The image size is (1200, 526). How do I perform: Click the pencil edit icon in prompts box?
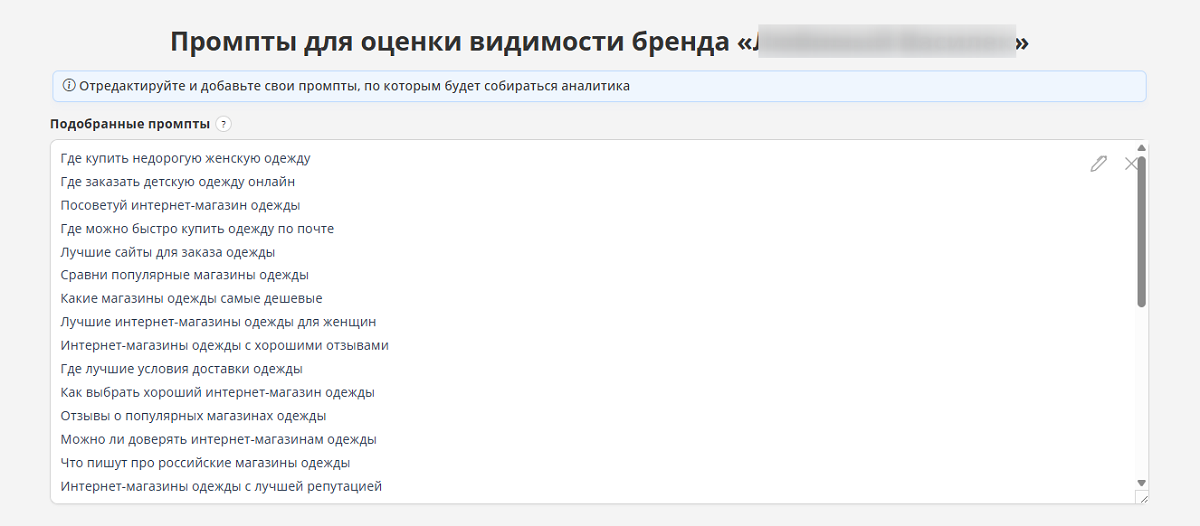click(1098, 164)
